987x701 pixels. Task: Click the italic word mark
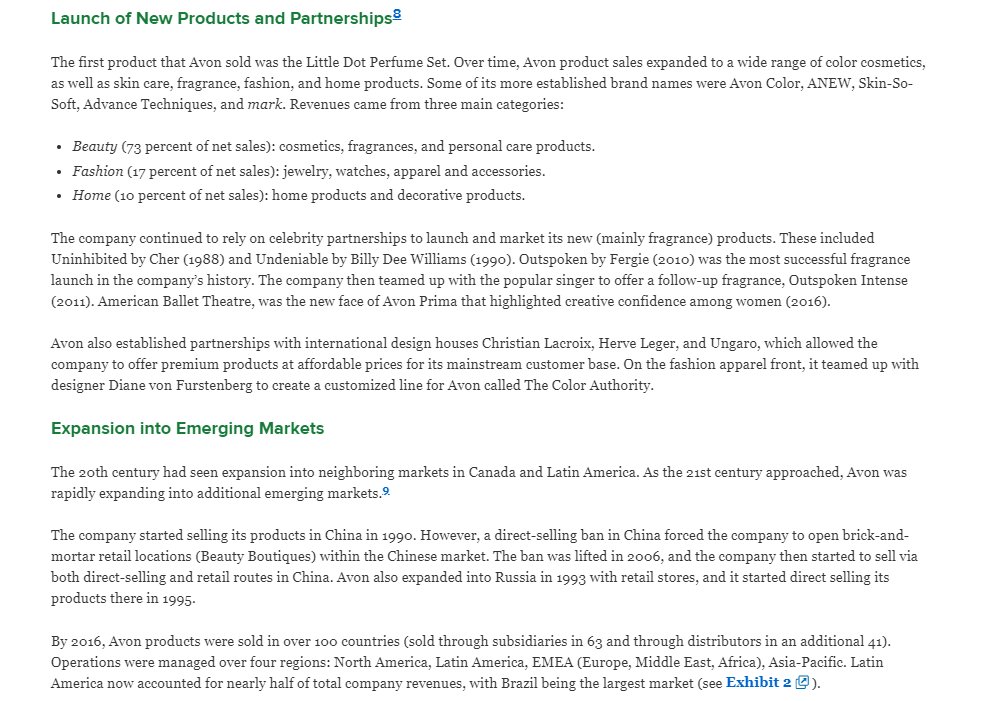click(x=264, y=104)
